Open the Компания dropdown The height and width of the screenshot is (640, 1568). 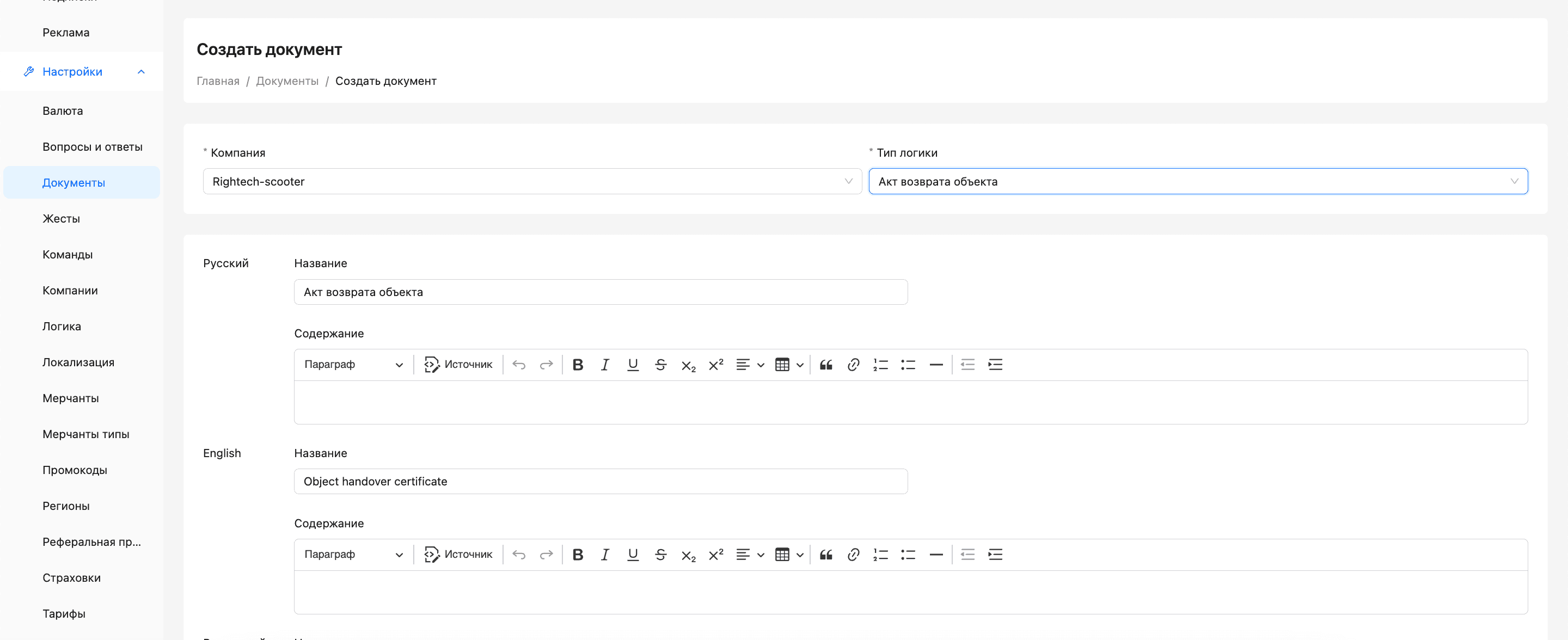pyautogui.click(x=531, y=181)
